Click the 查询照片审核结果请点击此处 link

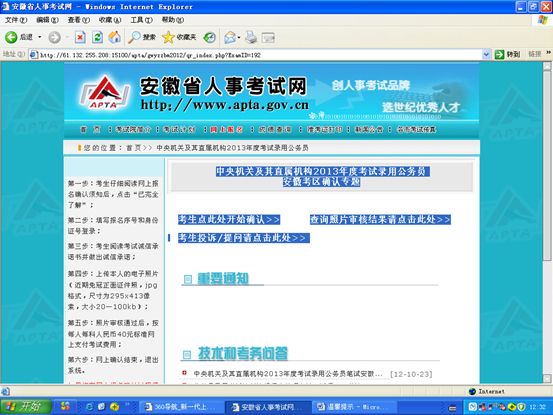pos(380,220)
